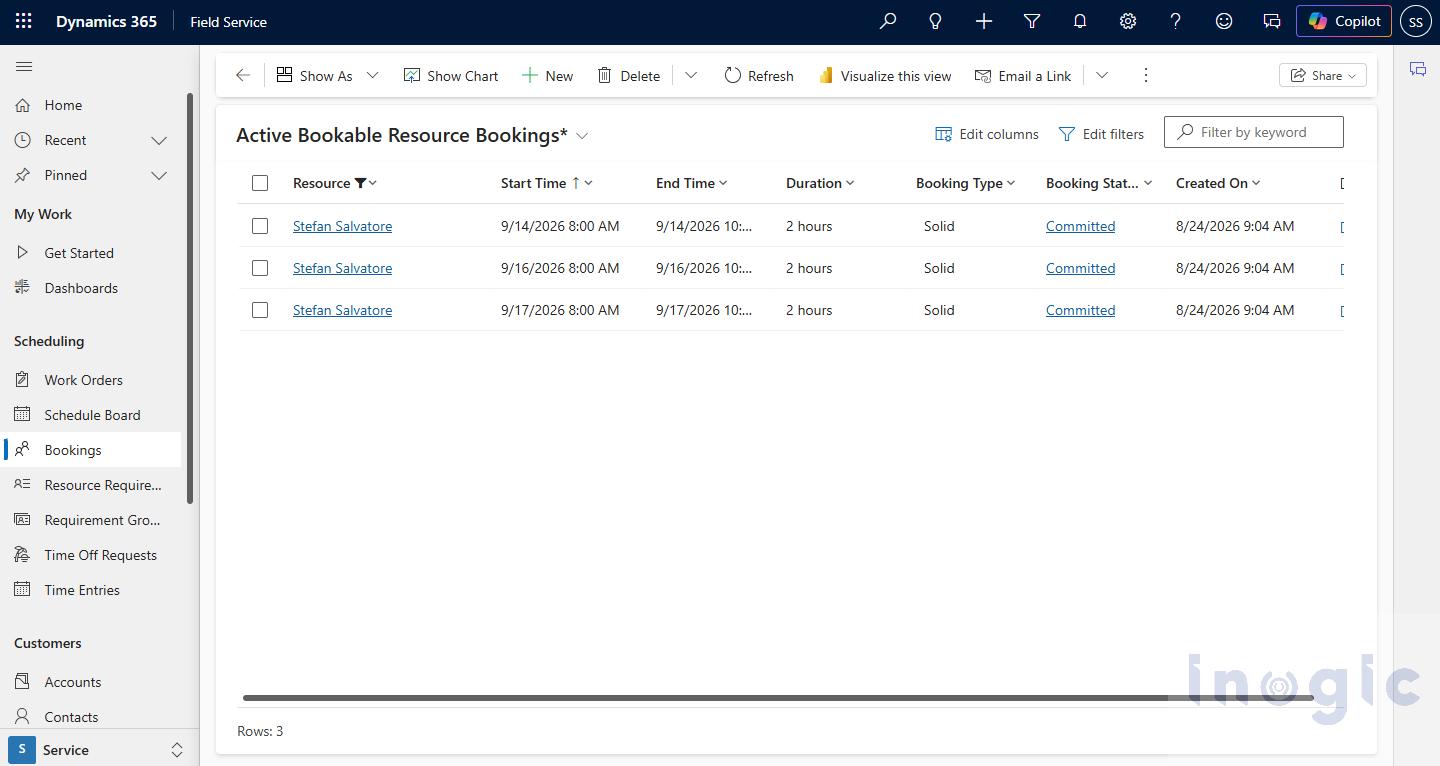Open more commands vertical ellipsis
The width and height of the screenshot is (1440, 766).
click(1146, 75)
